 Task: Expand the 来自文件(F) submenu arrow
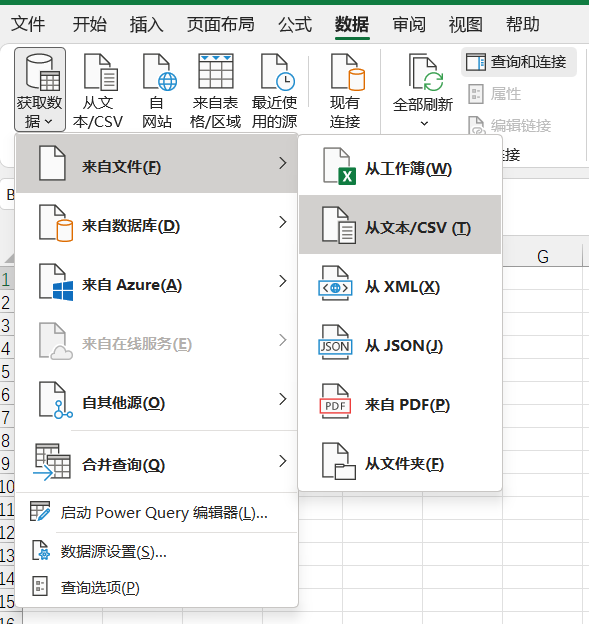tap(283, 163)
